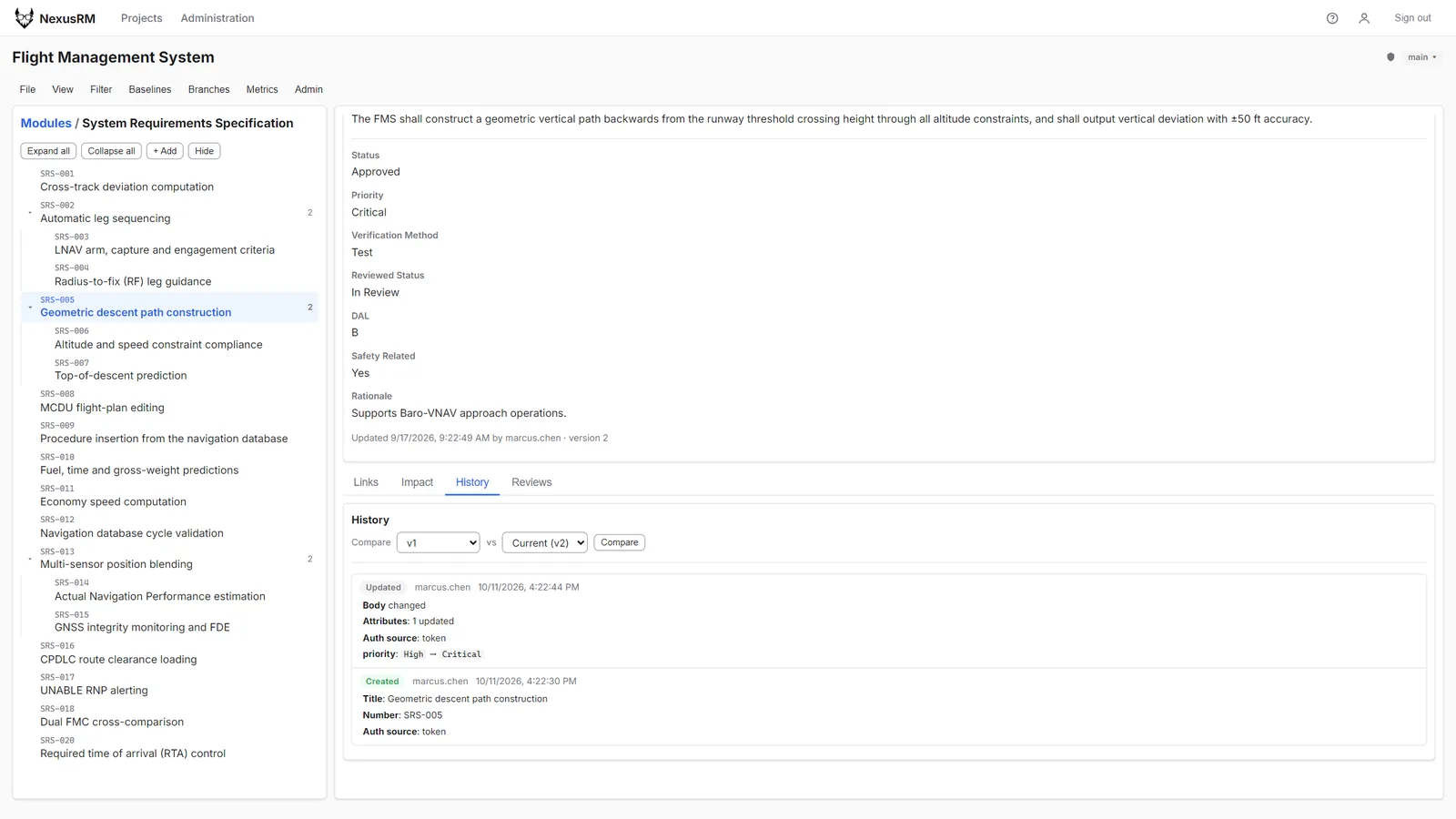Collapse SRS-002 Automatic leg sequencing children
This screenshot has height=819, width=1456.
point(30,213)
